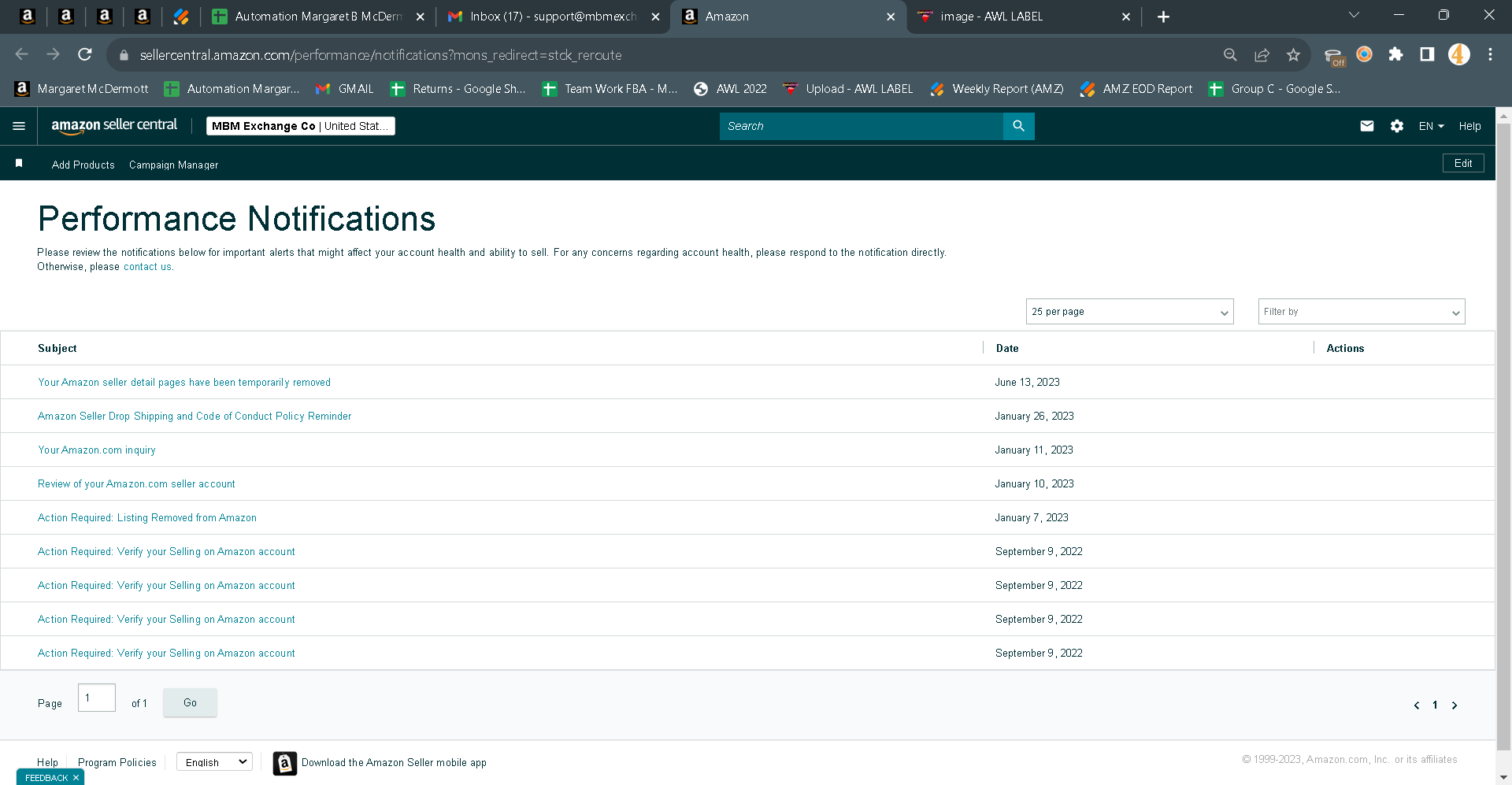Click the extension icon with the Off badge
Viewport: 1512px width, 785px height.
coord(1334,56)
